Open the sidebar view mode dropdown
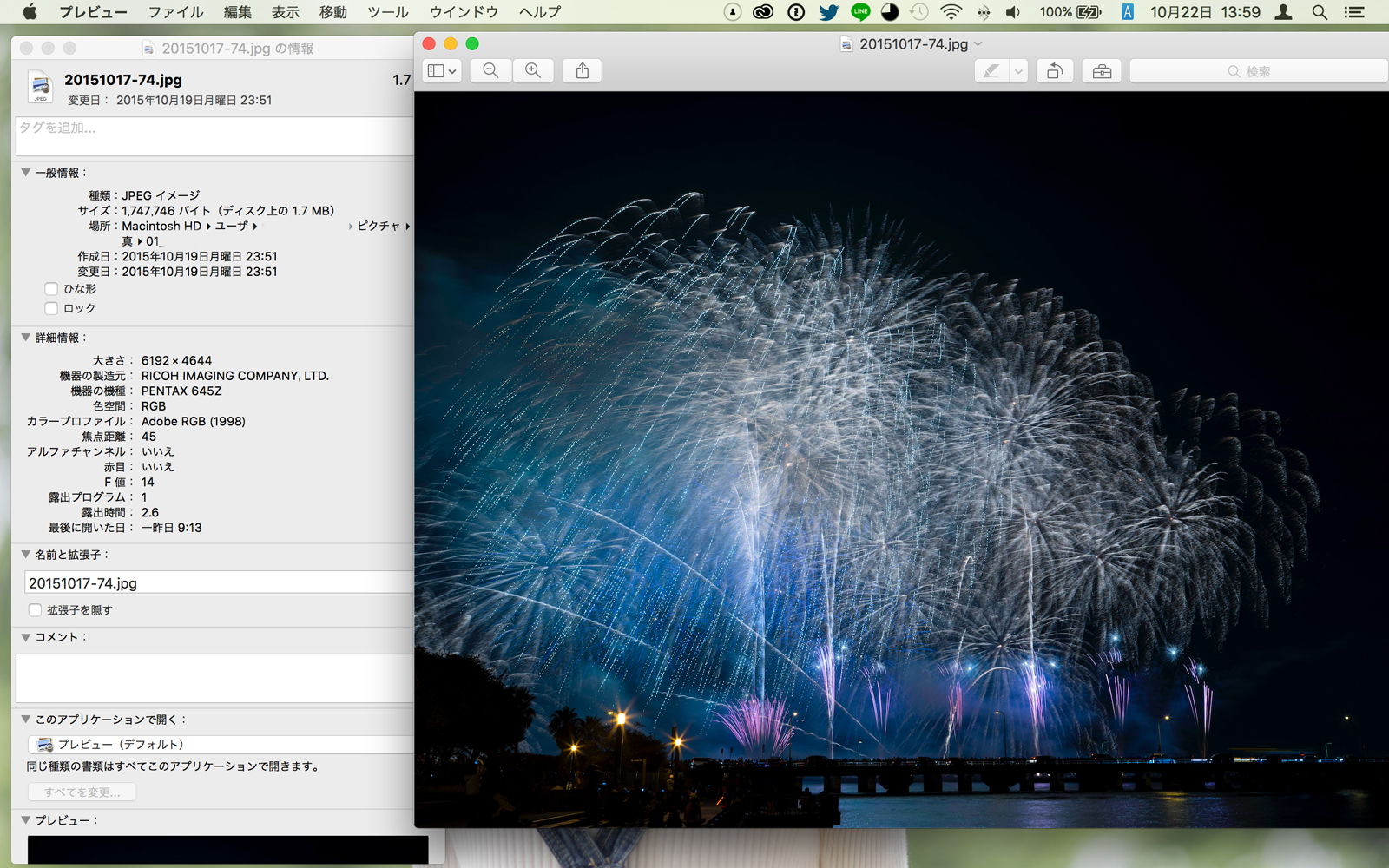 tap(442, 71)
